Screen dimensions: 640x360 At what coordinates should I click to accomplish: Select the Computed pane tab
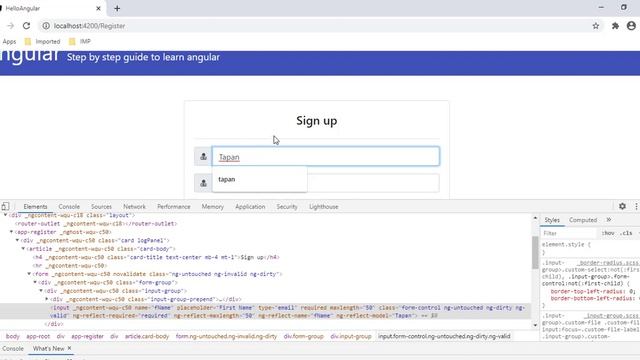click(x=583, y=220)
